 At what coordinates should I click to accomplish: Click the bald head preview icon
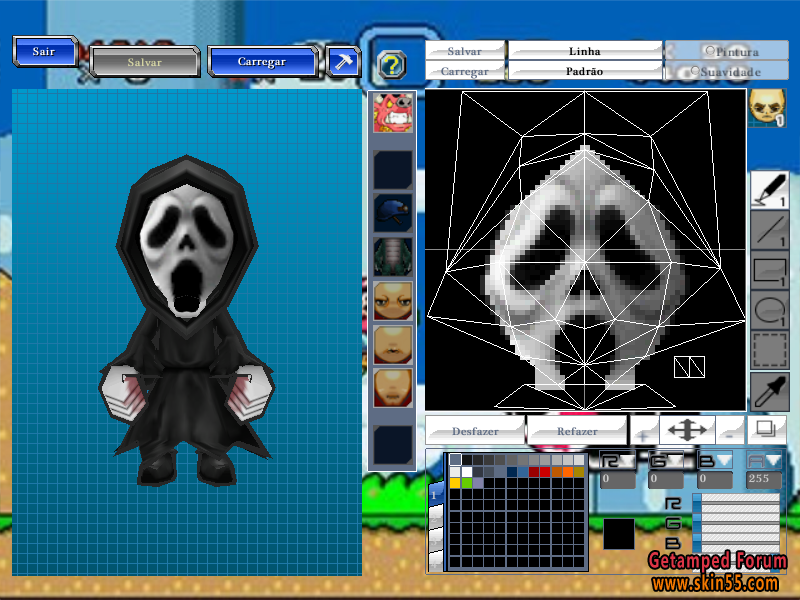(x=767, y=108)
